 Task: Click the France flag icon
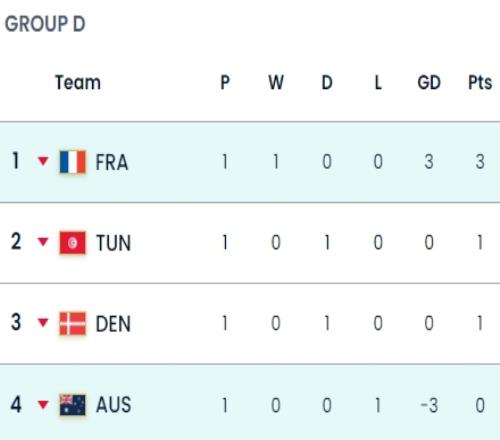tap(73, 162)
